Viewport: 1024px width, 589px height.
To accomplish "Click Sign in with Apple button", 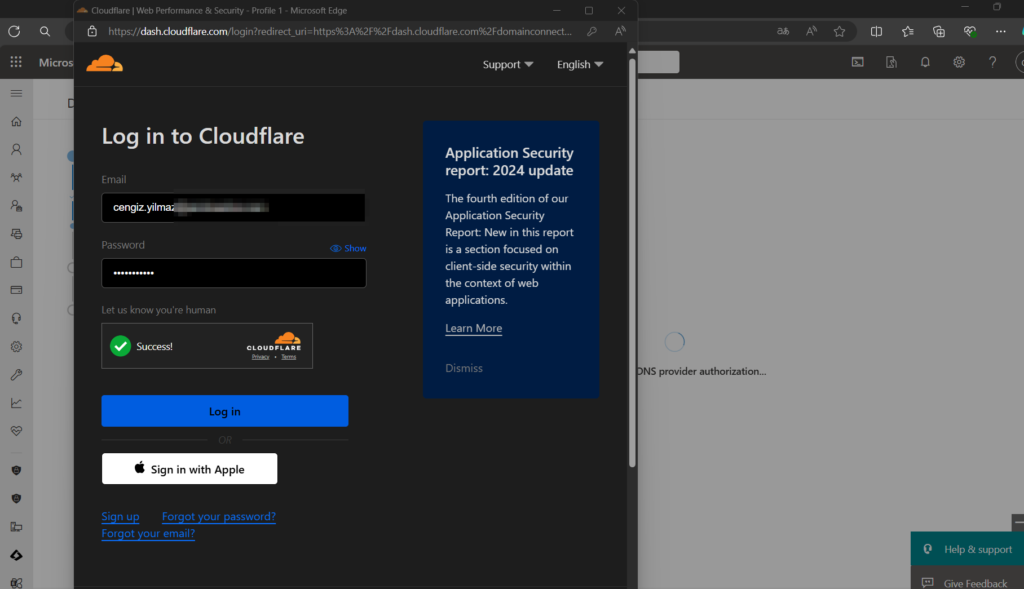I will pyautogui.click(x=189, y=469).
